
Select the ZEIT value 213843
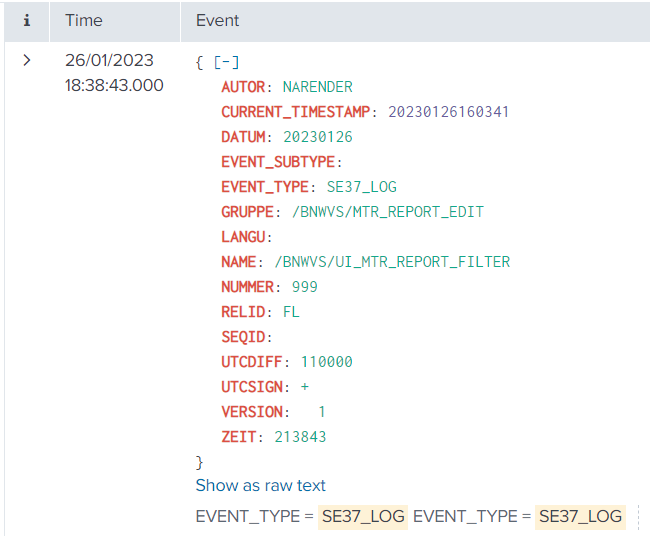[300, 437]
